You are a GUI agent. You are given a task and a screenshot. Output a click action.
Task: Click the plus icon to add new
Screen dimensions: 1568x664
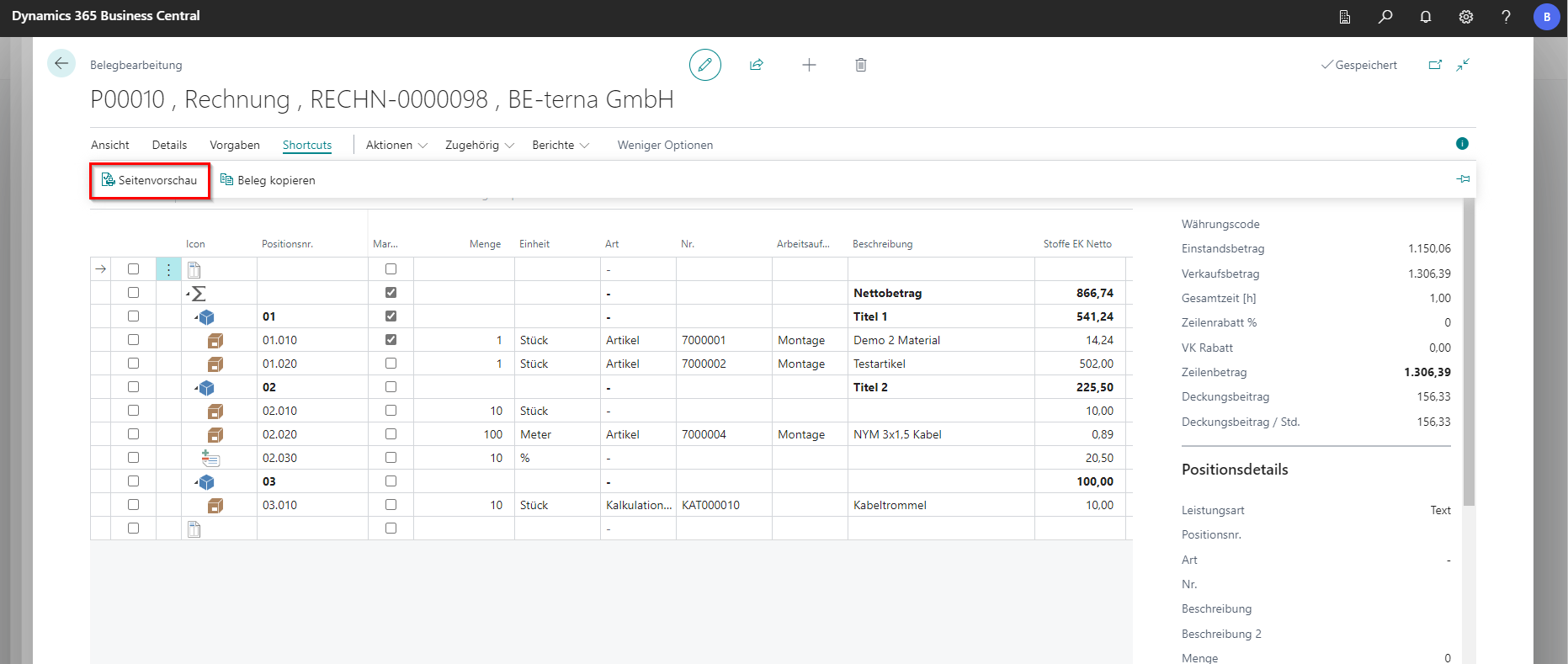point(809,65)
